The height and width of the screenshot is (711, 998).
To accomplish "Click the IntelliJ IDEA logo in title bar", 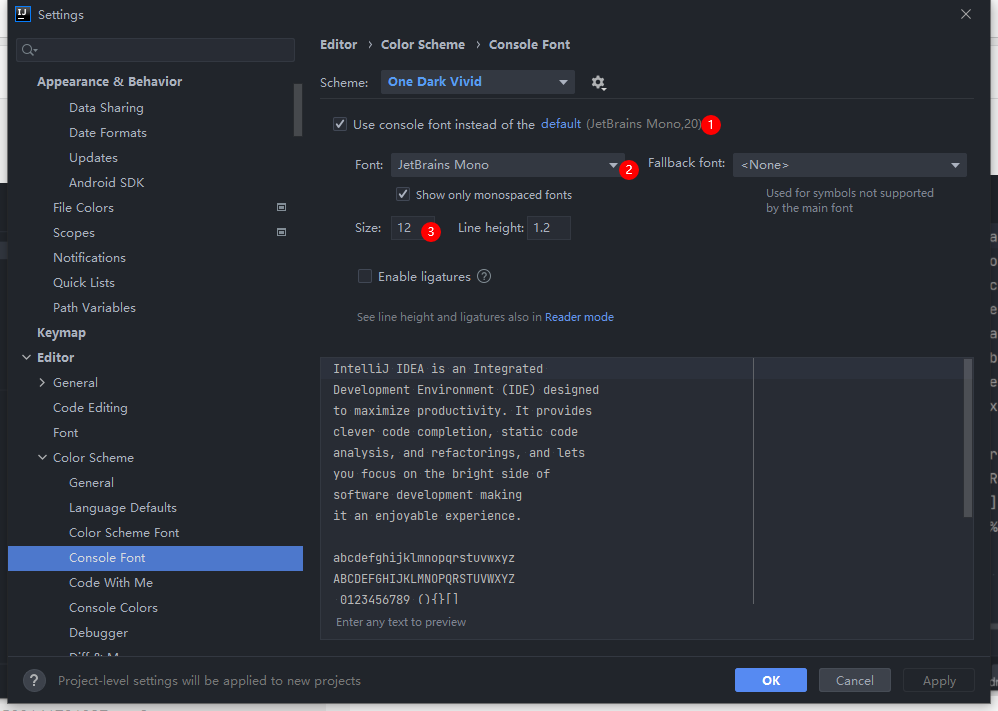I will (x=23, y=14).
